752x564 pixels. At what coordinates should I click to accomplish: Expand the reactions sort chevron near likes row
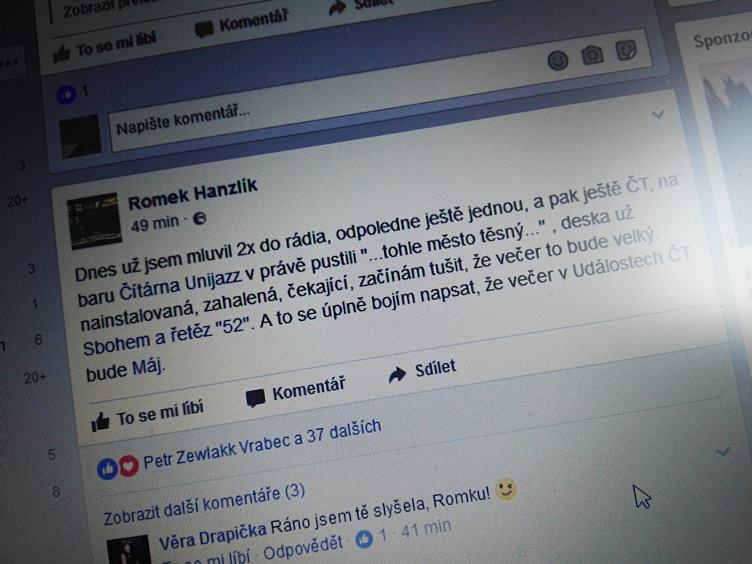(x=723, y=451)
